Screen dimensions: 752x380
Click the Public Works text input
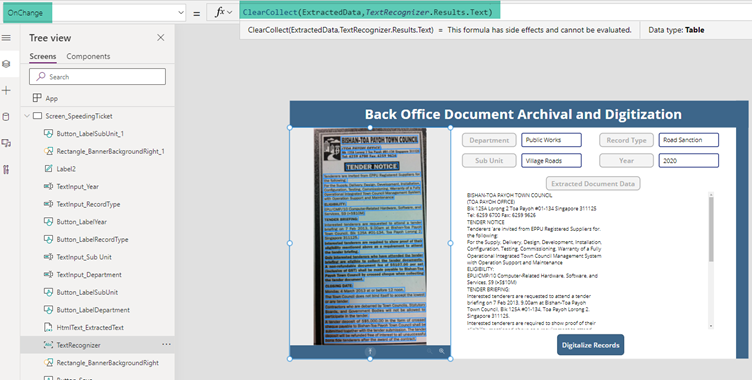point(552,140)
